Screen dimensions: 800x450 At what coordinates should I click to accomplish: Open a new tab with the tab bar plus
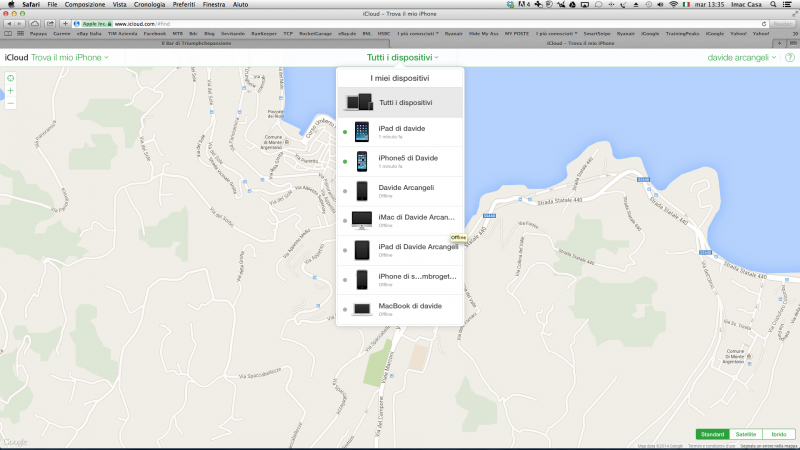point(779,43)
